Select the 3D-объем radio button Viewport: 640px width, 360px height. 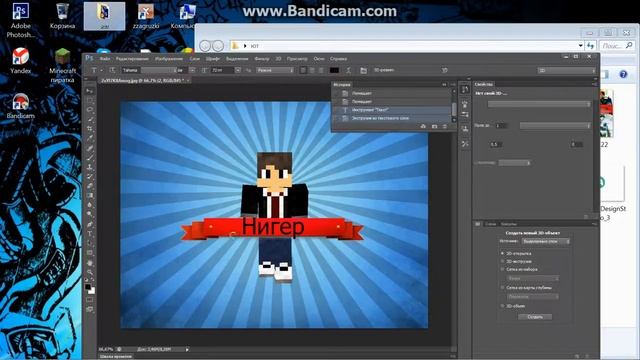pyautogui.click(x=502, y=306)
